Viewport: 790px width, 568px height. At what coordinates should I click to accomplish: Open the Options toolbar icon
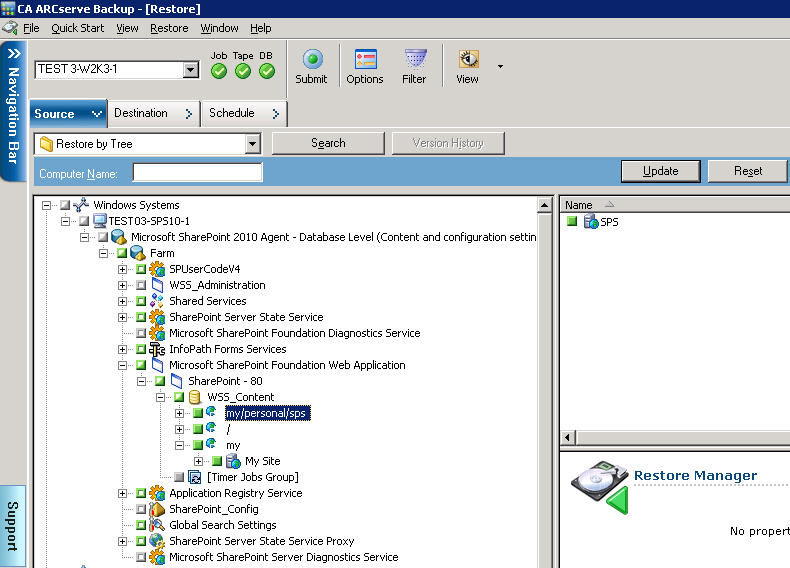tap(365, 60)
